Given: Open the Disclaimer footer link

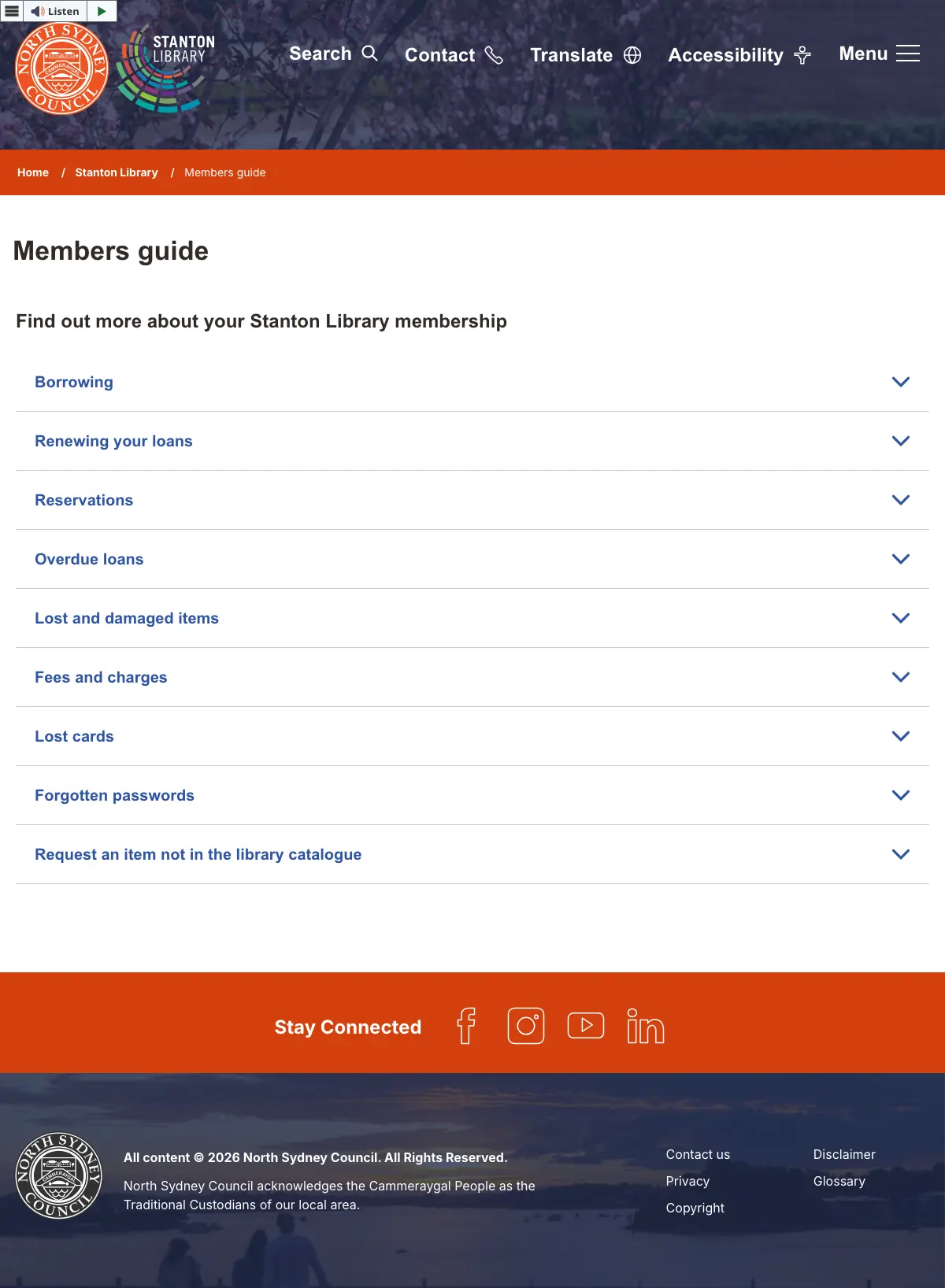Looking at the screenshot, I should [x=844, y=1154].
